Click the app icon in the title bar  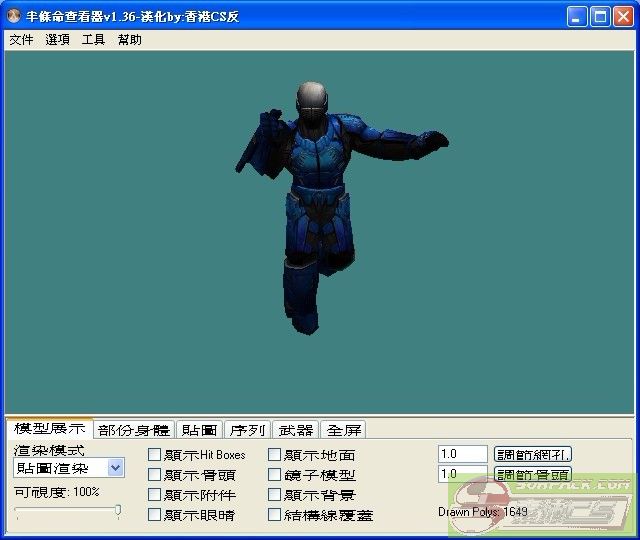14,16
